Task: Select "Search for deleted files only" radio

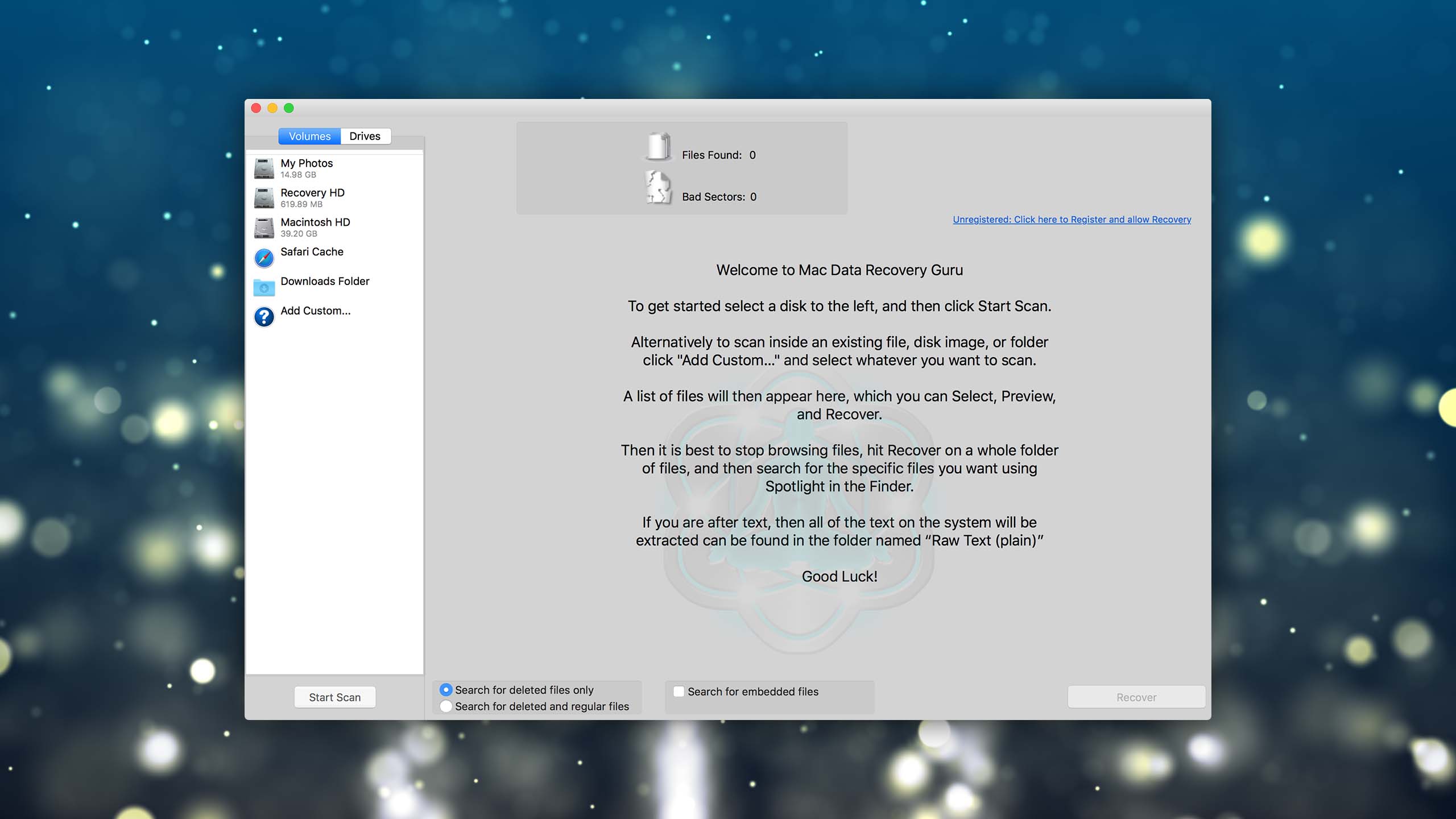Action: [446, 690]
